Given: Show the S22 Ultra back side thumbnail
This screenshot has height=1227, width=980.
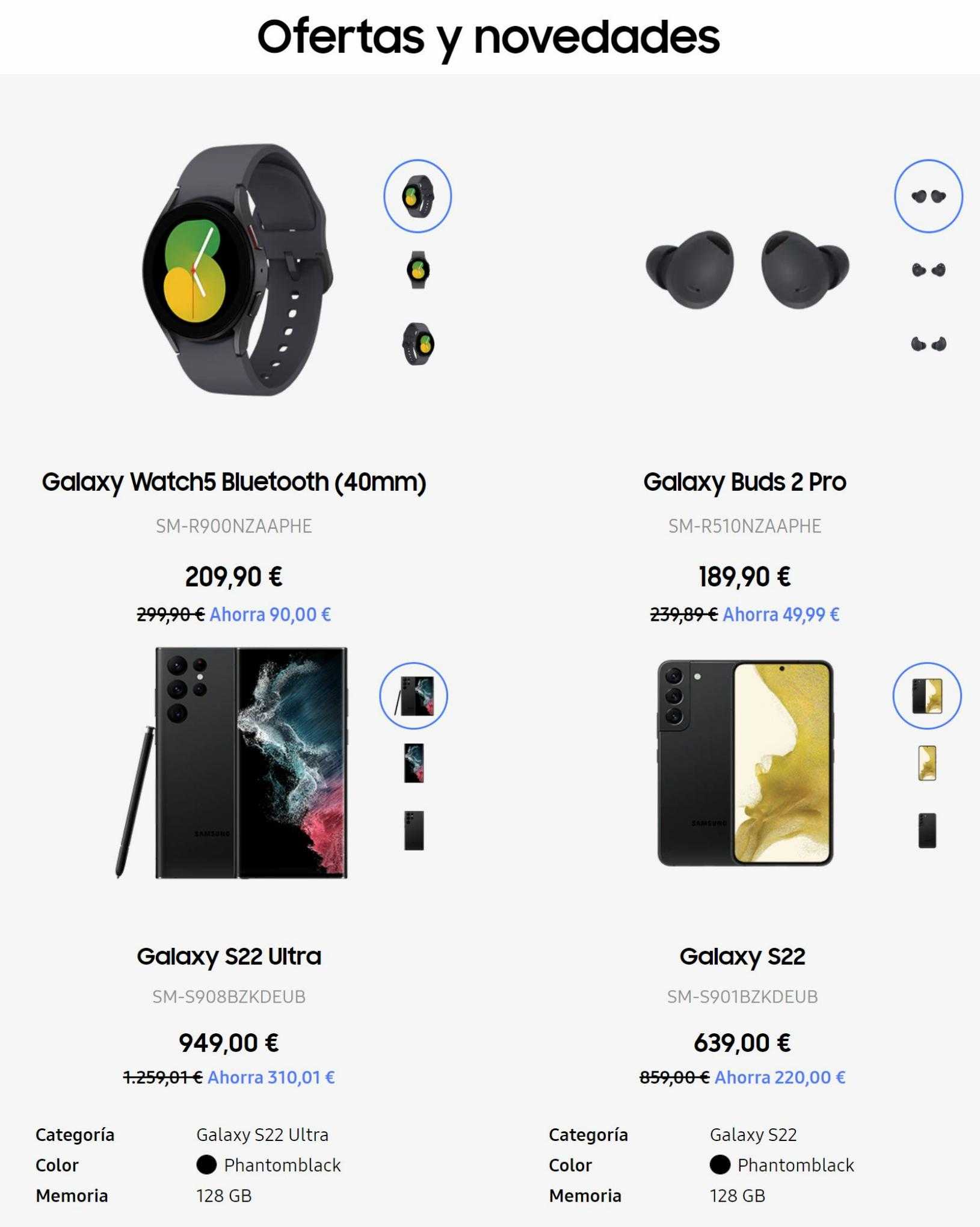Looking at the screenshot, I should coord(414,831).
